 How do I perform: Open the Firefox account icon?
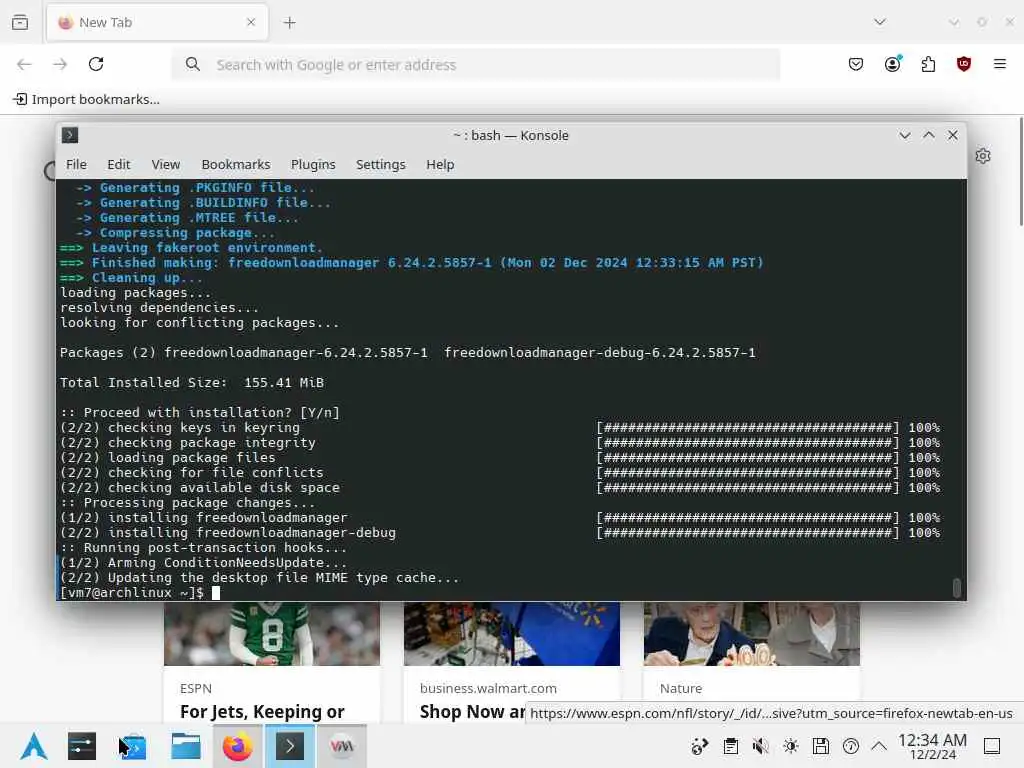(892, 64)
